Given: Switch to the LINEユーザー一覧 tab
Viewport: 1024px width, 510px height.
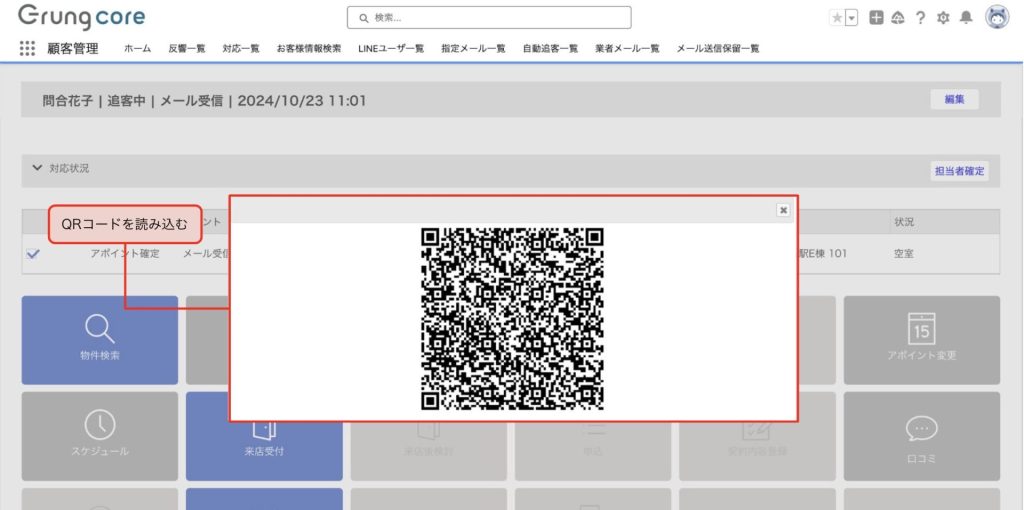Looking at the screenshot, I should pos(391,48).
